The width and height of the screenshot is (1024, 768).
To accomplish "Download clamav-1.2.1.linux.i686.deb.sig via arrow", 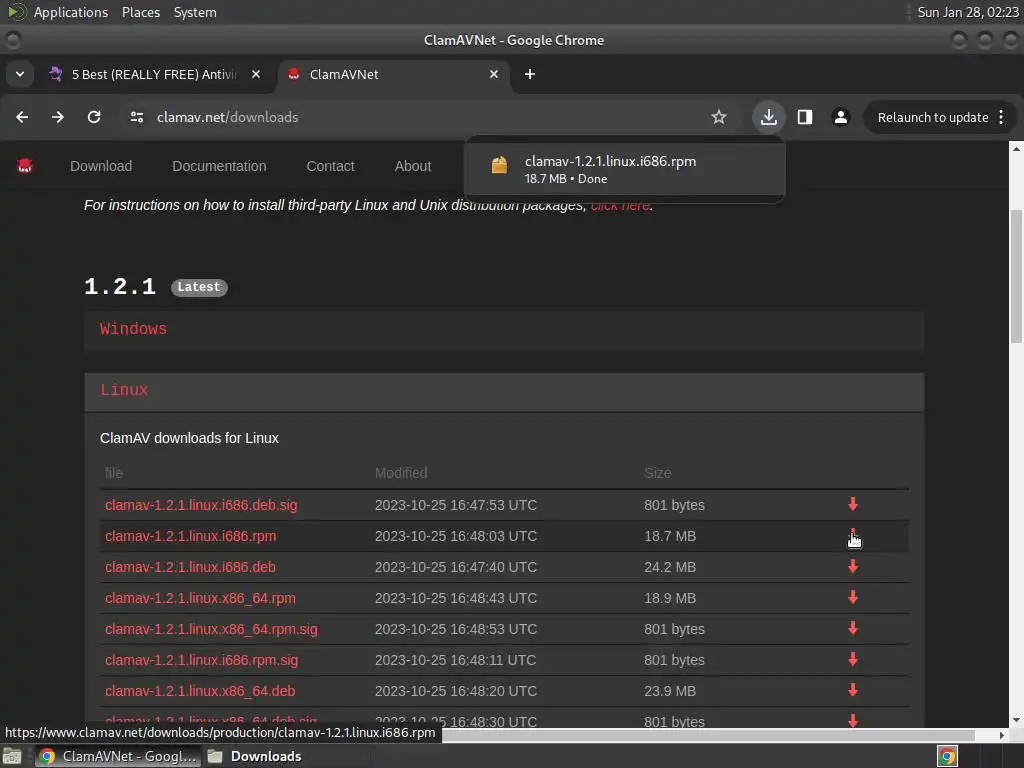I will tap(853, 504).
